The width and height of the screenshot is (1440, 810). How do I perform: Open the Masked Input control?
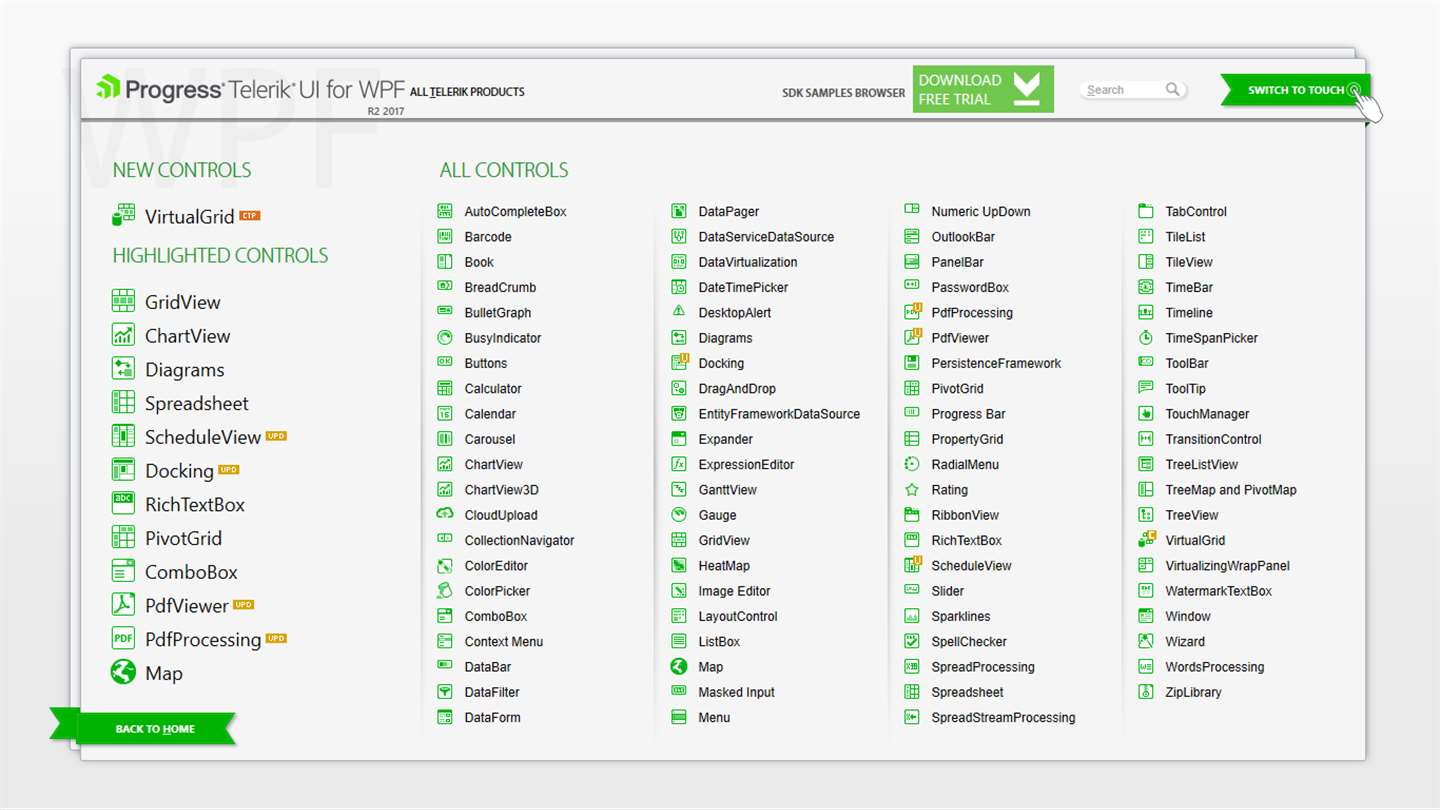[736, 692]
